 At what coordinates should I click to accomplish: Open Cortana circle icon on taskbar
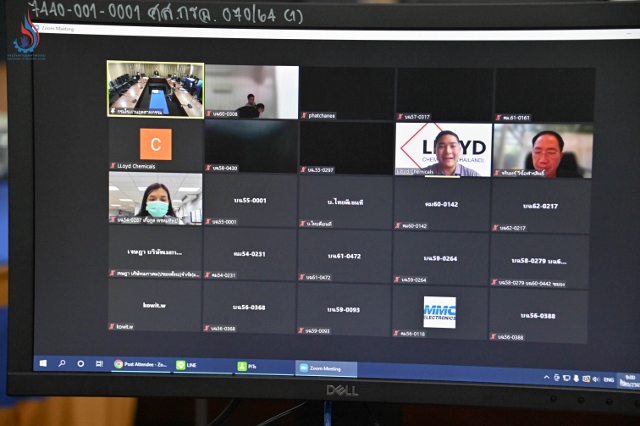[81, 363]
